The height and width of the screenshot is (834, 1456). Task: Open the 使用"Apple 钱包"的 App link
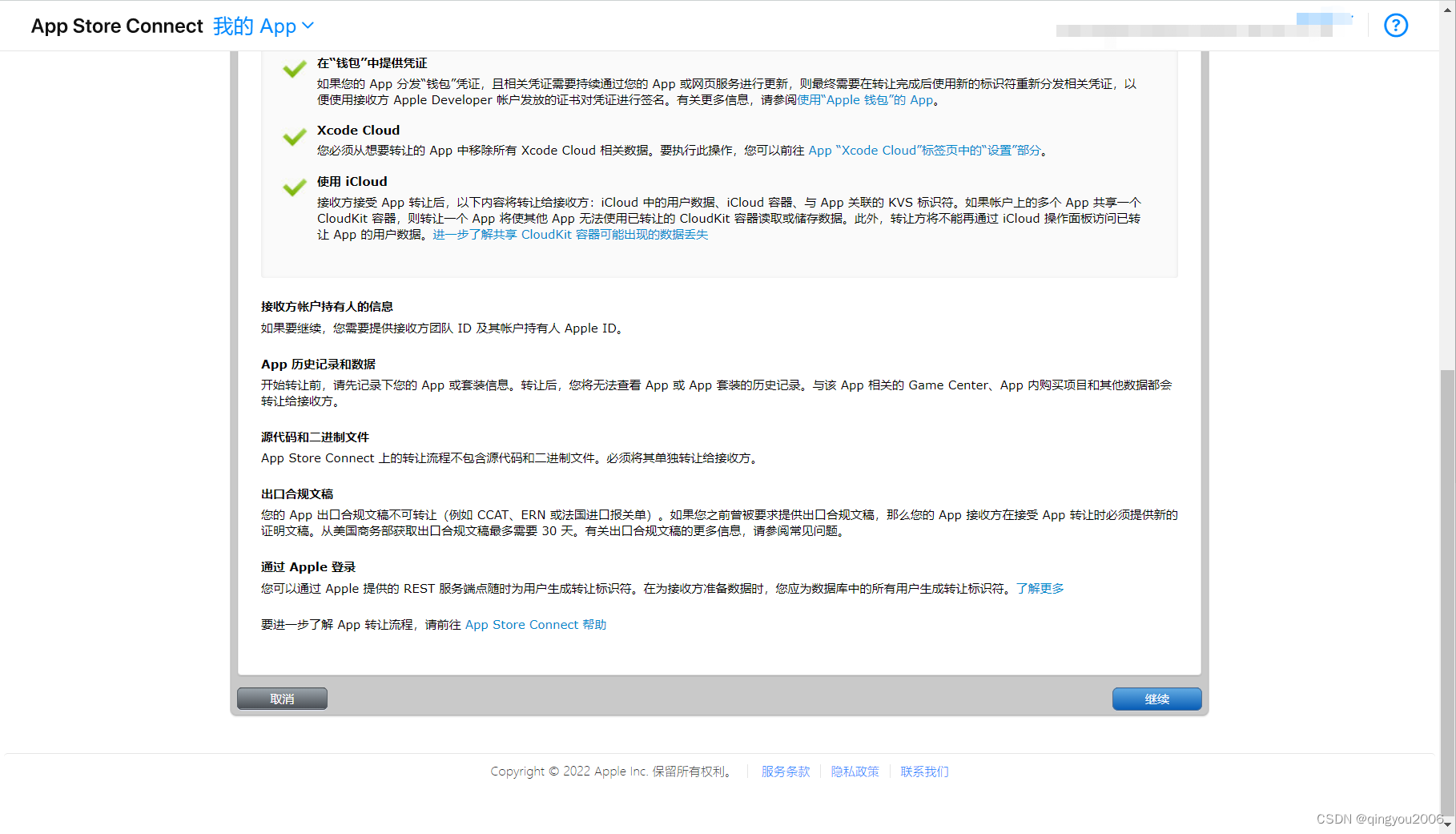866,100
